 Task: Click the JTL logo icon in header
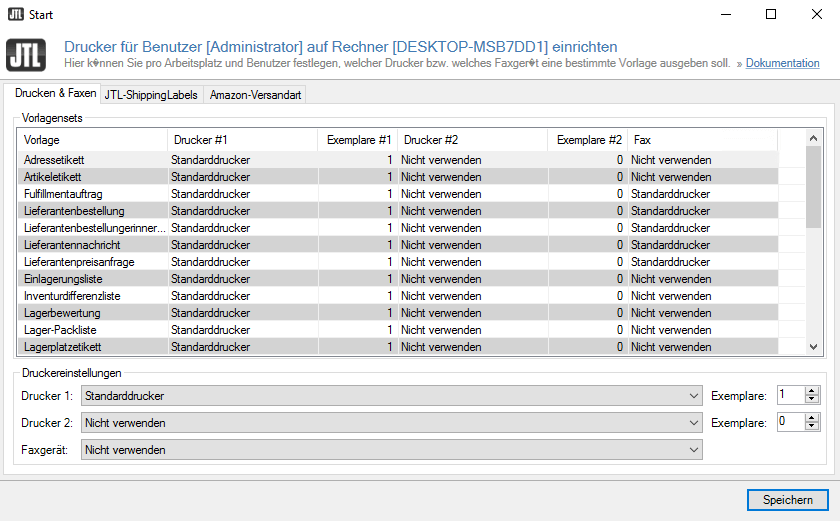coord(25,55)
